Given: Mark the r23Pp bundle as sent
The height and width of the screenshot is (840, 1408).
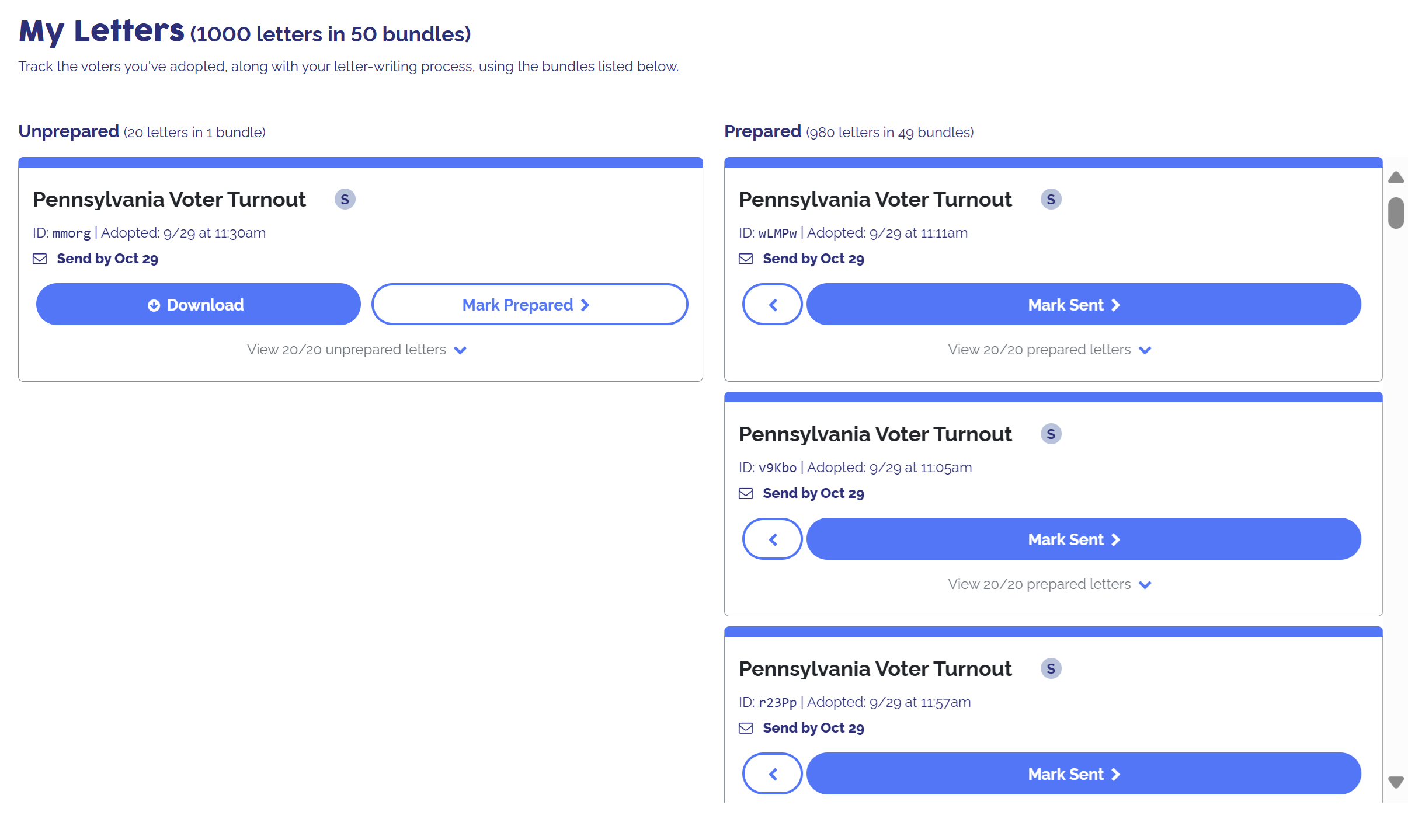Looking at the screenshot, I should tap(1083, 774).
